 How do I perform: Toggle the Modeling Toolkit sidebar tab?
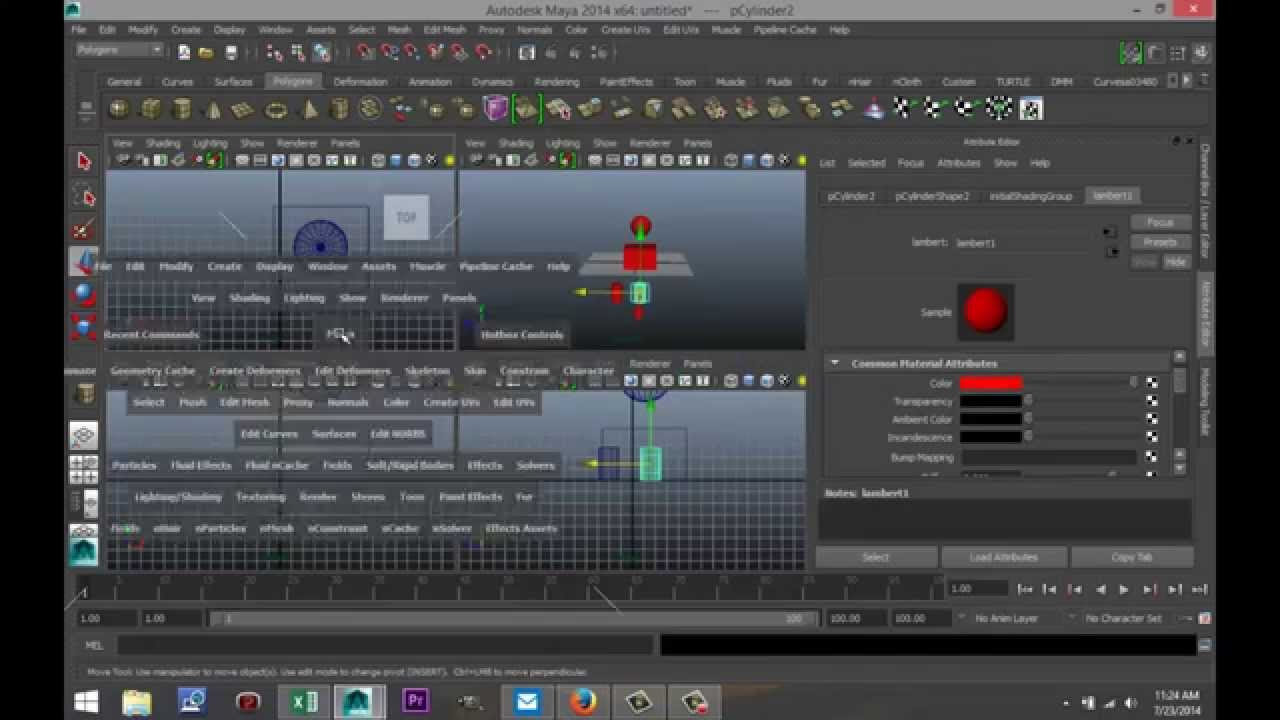pos(1205,402)
